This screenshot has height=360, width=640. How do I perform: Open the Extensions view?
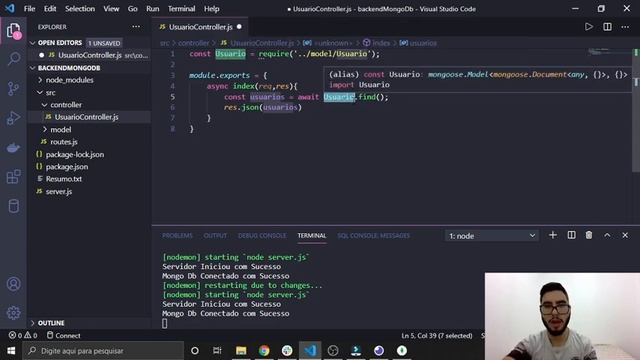tap(13, 177)
